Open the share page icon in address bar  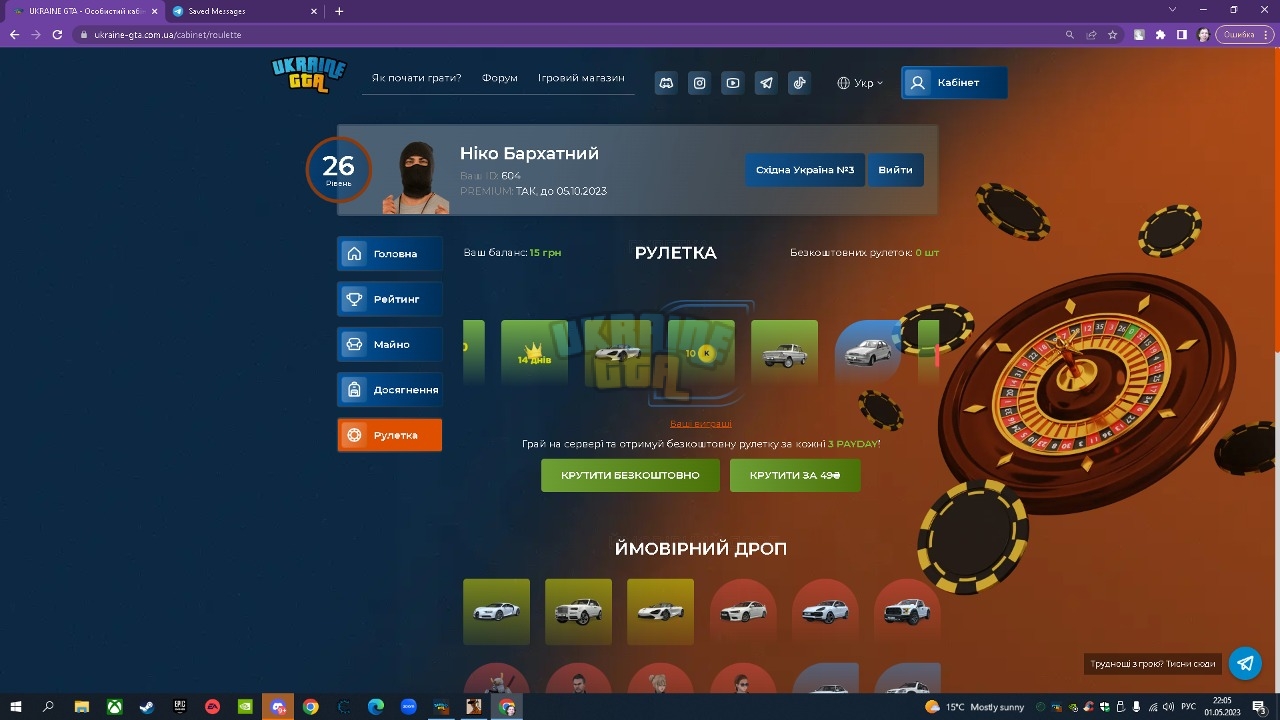[1092, 34]
